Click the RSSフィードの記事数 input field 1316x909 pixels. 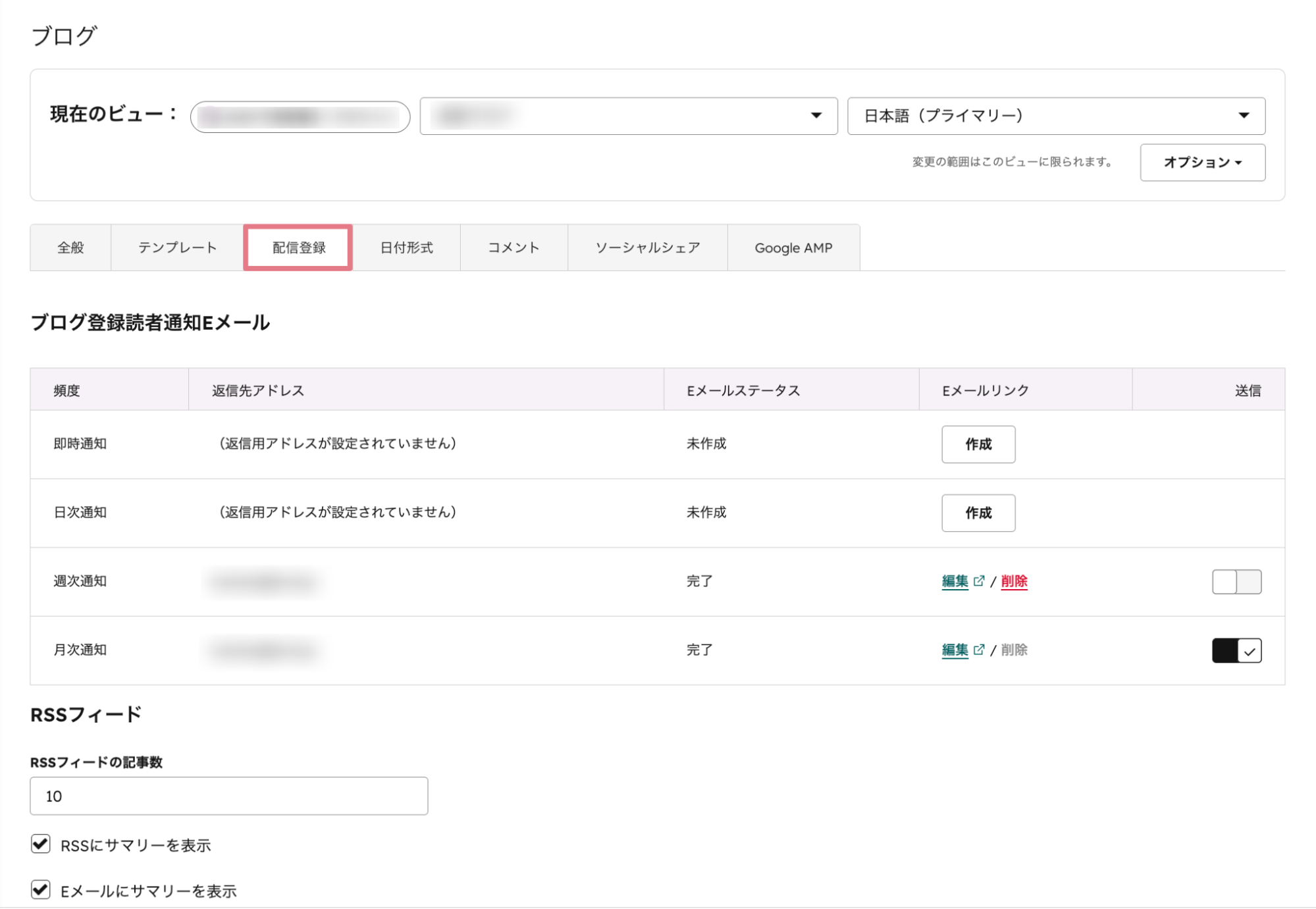coord(228,796)
